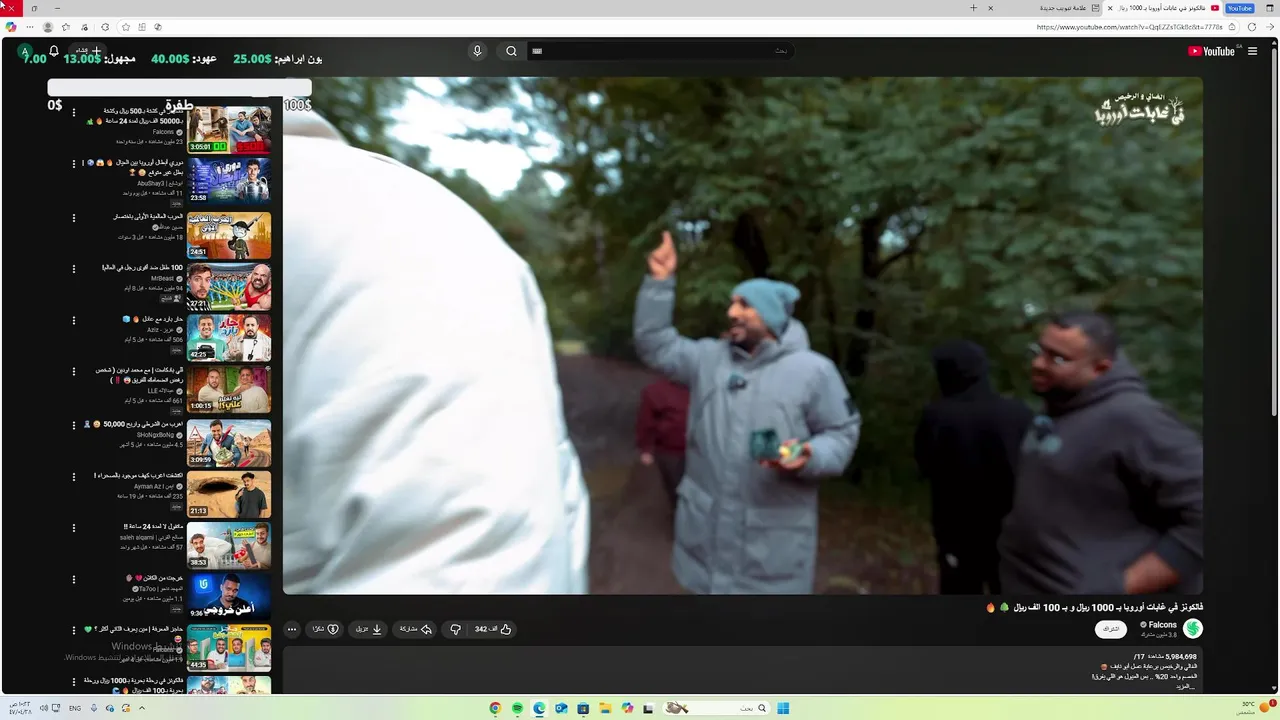Open the account avatar menu
1280x720 pixels.
click(x=25, y=51)
